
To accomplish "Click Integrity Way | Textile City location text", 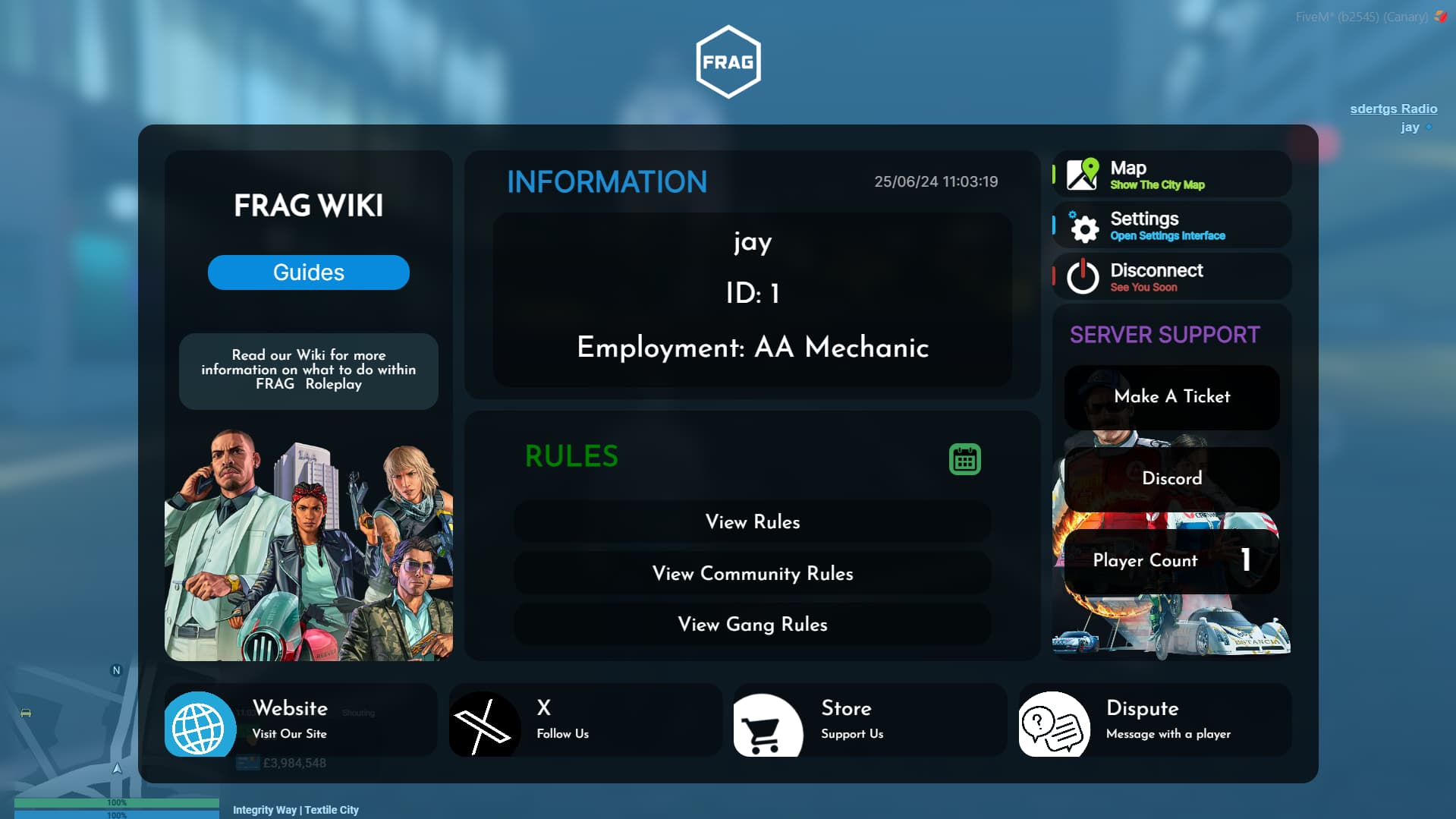I will tap(296, 810).
